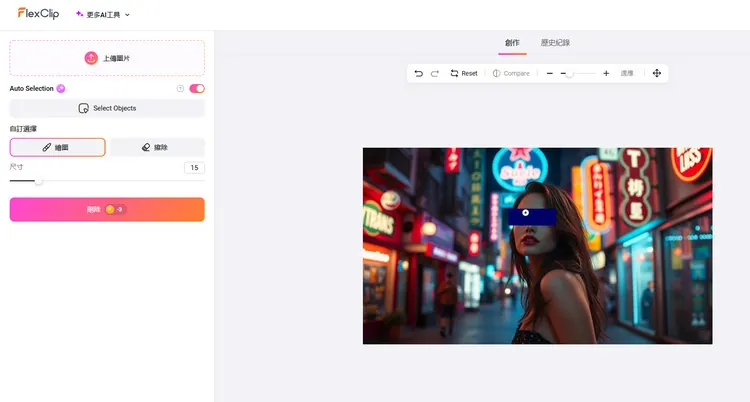The image size is (750, 402).
Task: Click the Compare button in toolbar
Action: point(511,73)
